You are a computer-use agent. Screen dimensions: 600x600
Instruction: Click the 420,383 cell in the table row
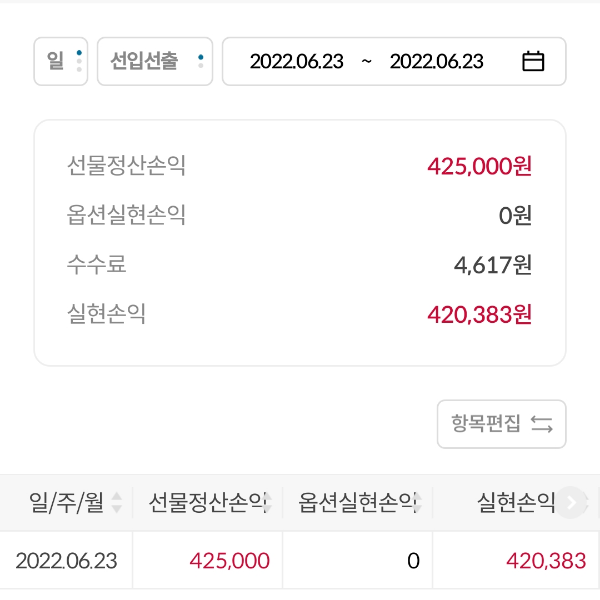(546, 561)
